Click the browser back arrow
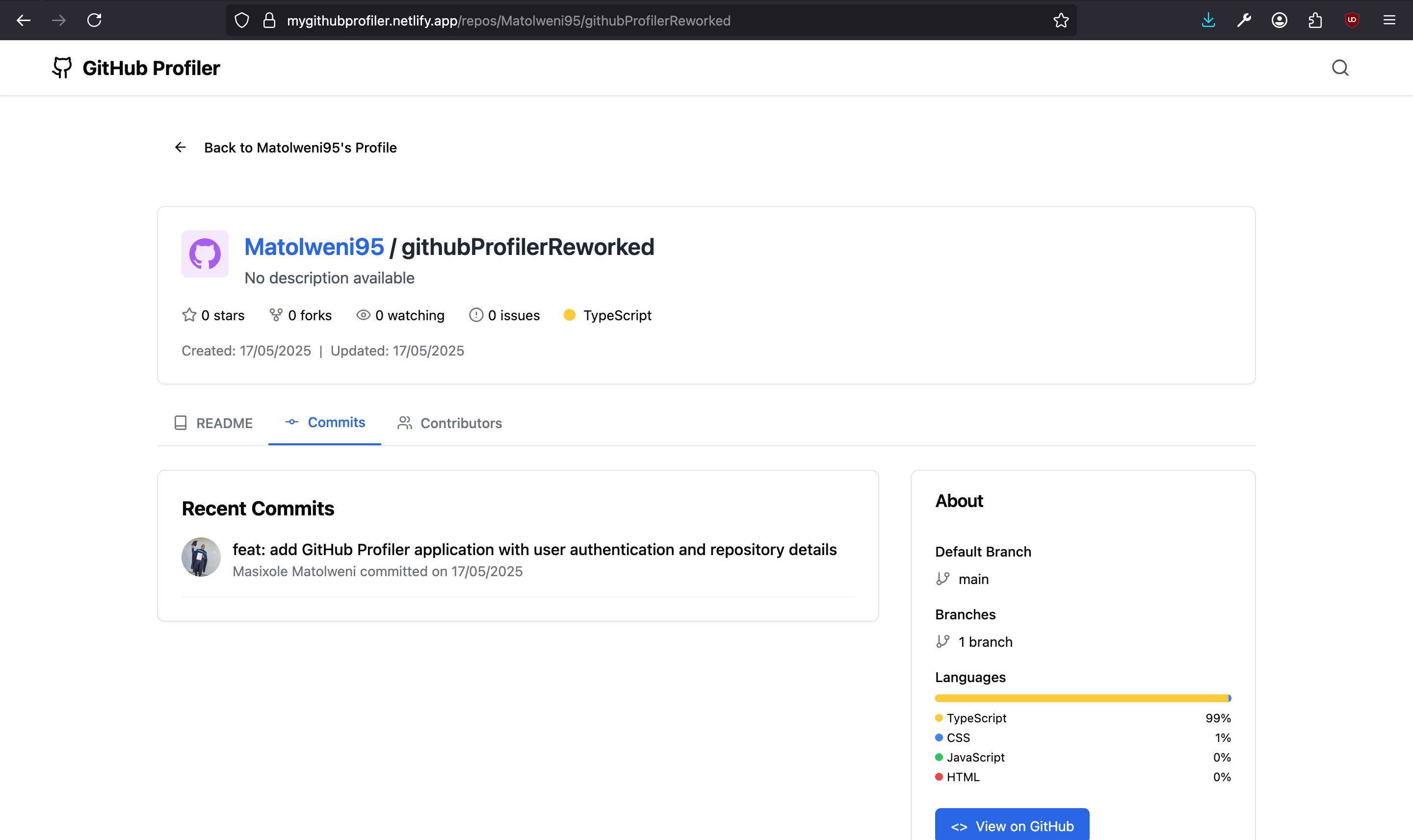 [23, 21]
